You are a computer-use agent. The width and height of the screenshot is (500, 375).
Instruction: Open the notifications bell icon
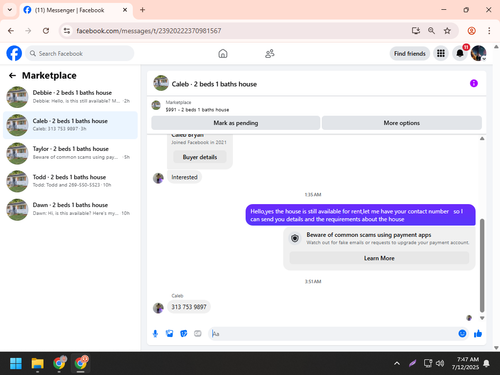(460, 53)
